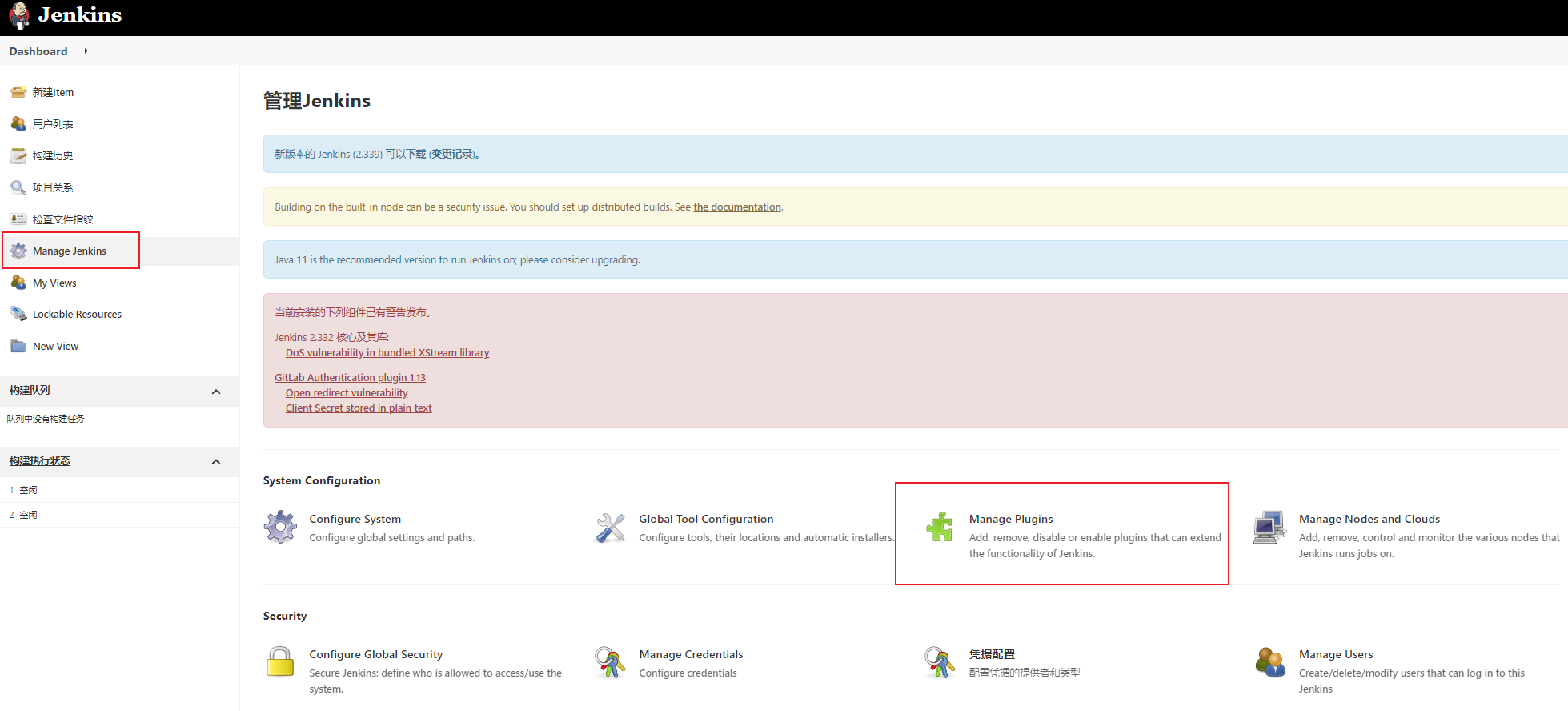This screenshot has height=711, width=1568.
Task: Click the 凭据配置 keys icon
Action: [x=940, y=662]
